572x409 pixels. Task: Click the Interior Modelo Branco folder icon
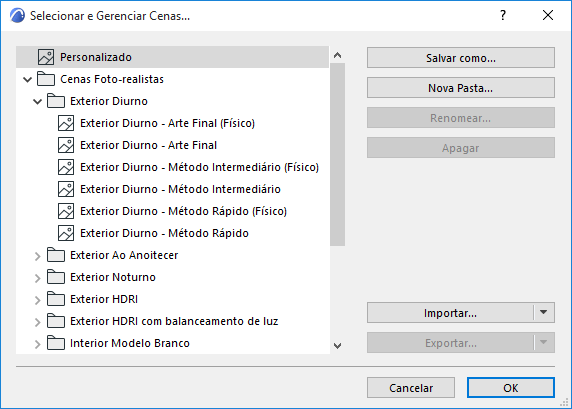coord(56,343)
